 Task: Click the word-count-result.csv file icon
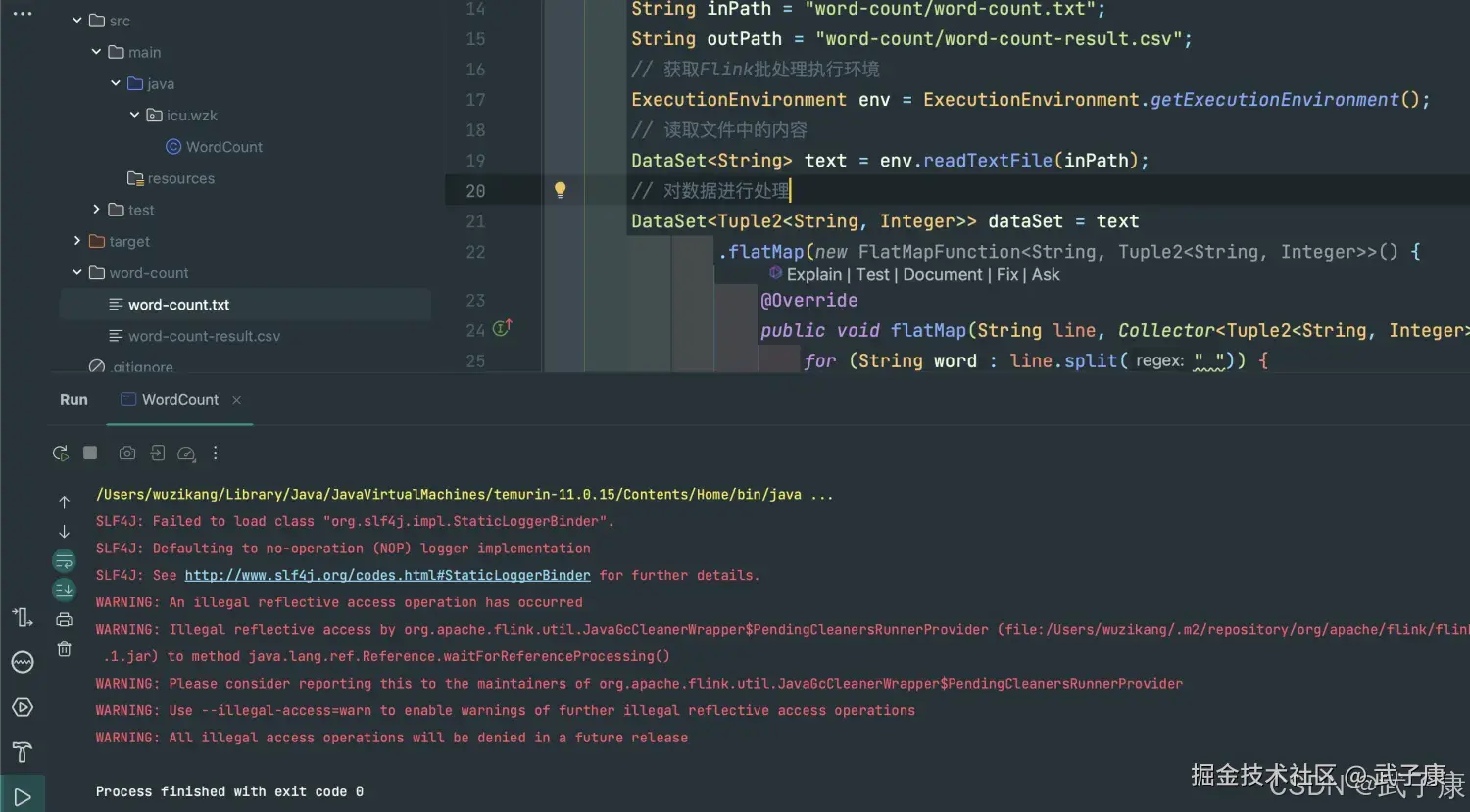(116, 336)
